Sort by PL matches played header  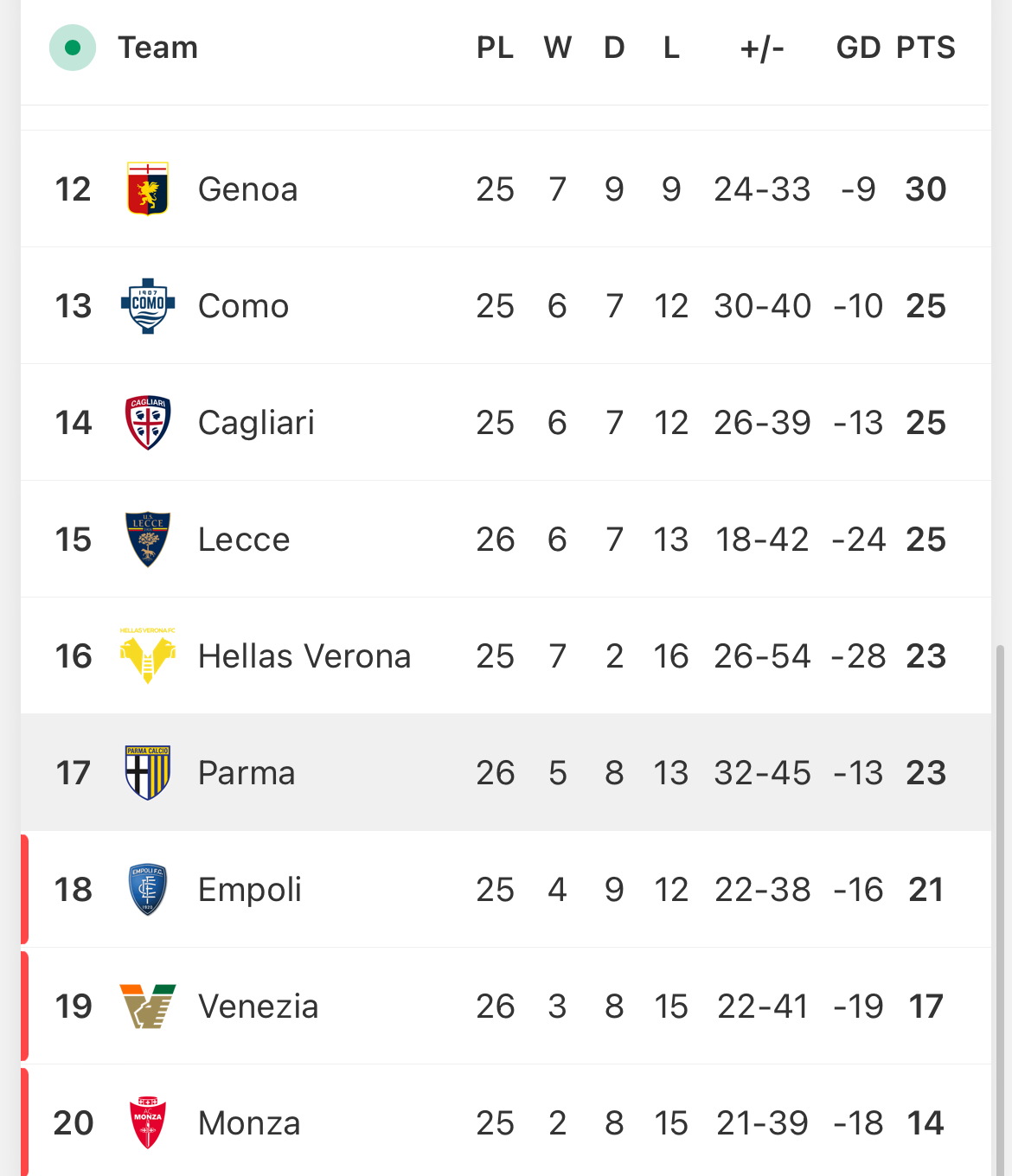(495, 48)
